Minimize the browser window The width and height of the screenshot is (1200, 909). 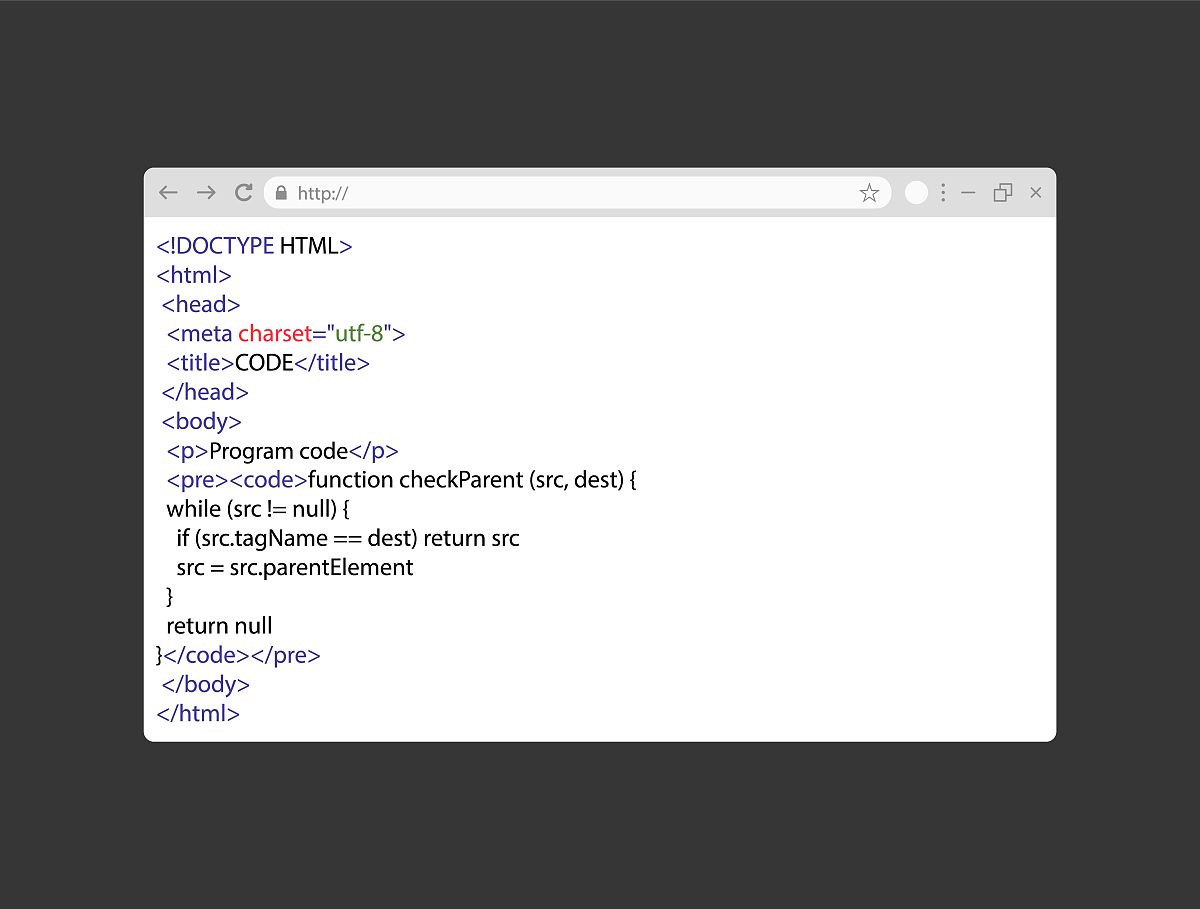[x=968, y=193]
